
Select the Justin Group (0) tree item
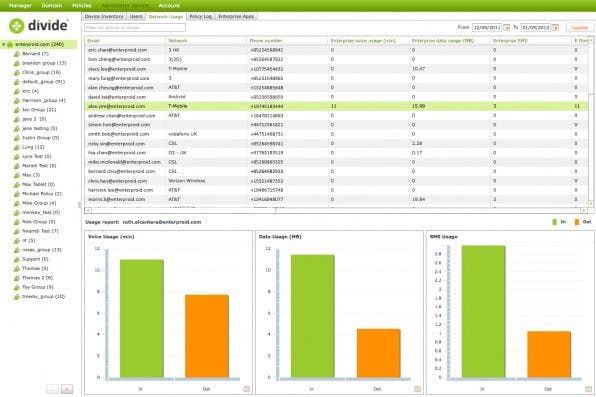(40, 138)
